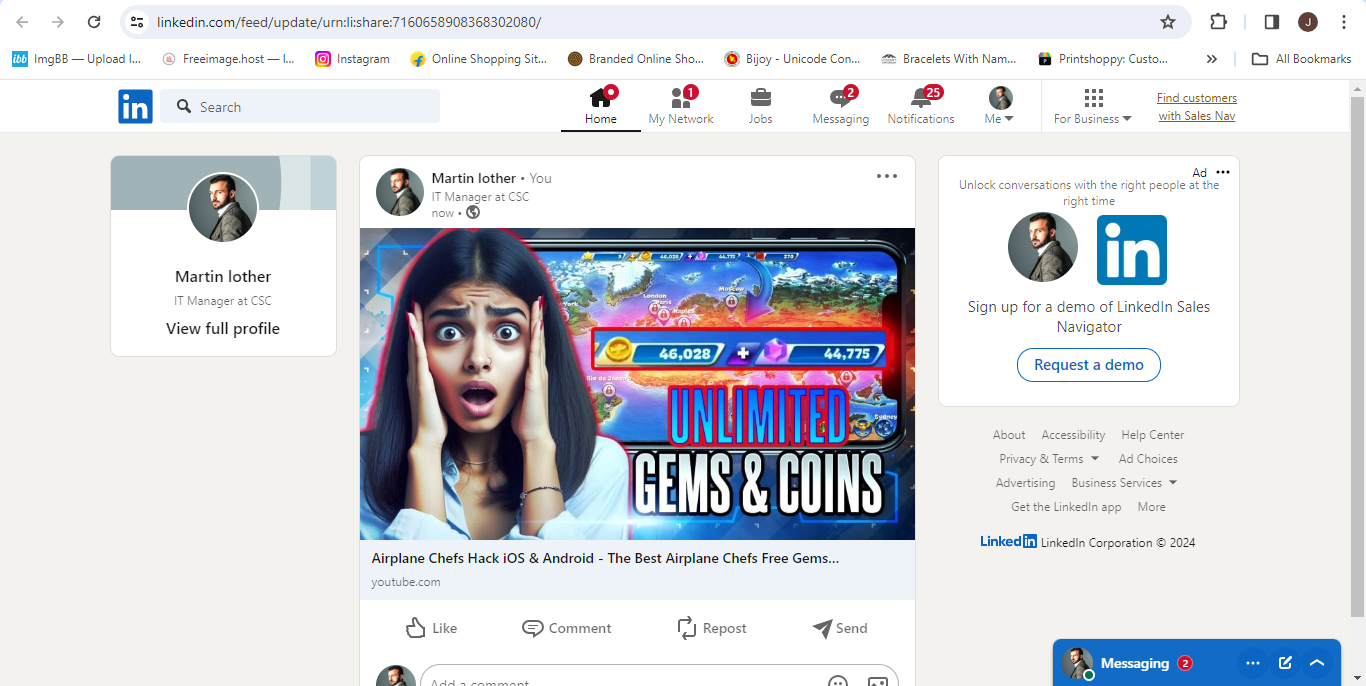
Task: Click View full profile link
Action: click(x=223, y=329)
